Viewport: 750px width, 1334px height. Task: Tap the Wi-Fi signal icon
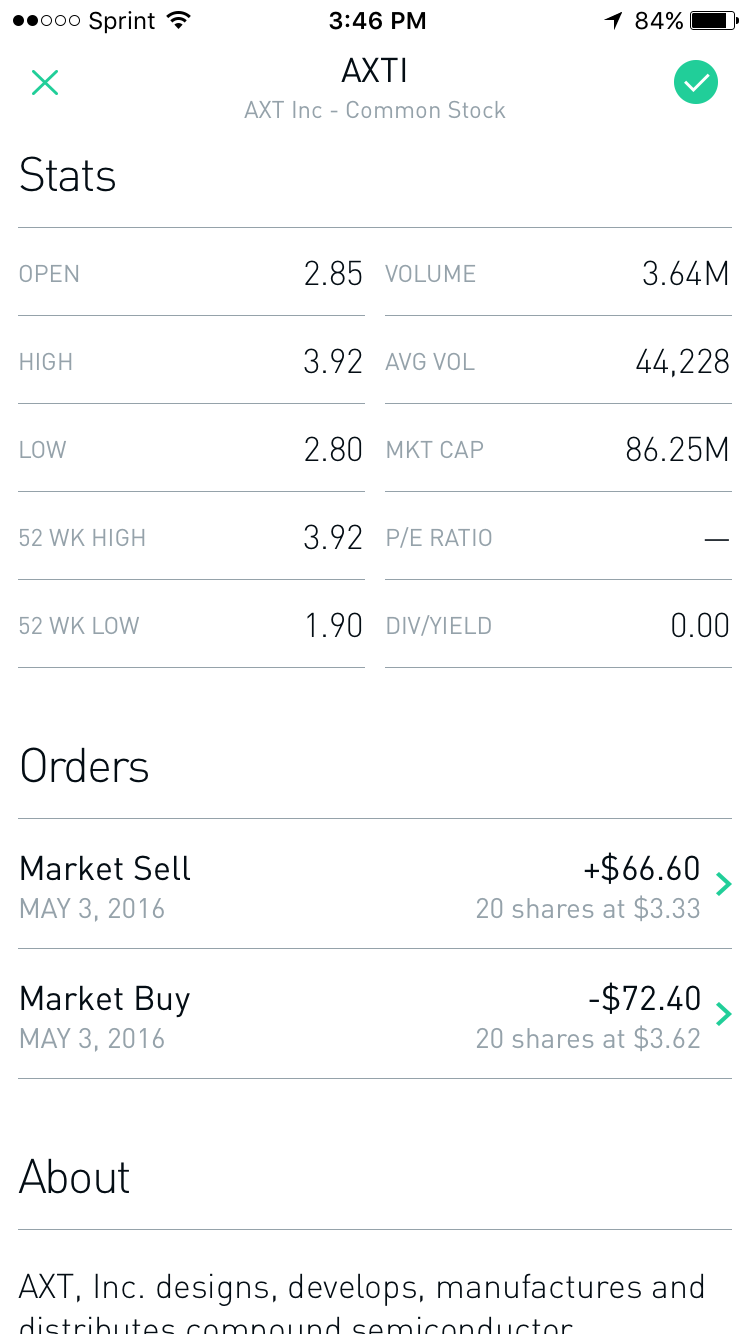pos(179,21)
